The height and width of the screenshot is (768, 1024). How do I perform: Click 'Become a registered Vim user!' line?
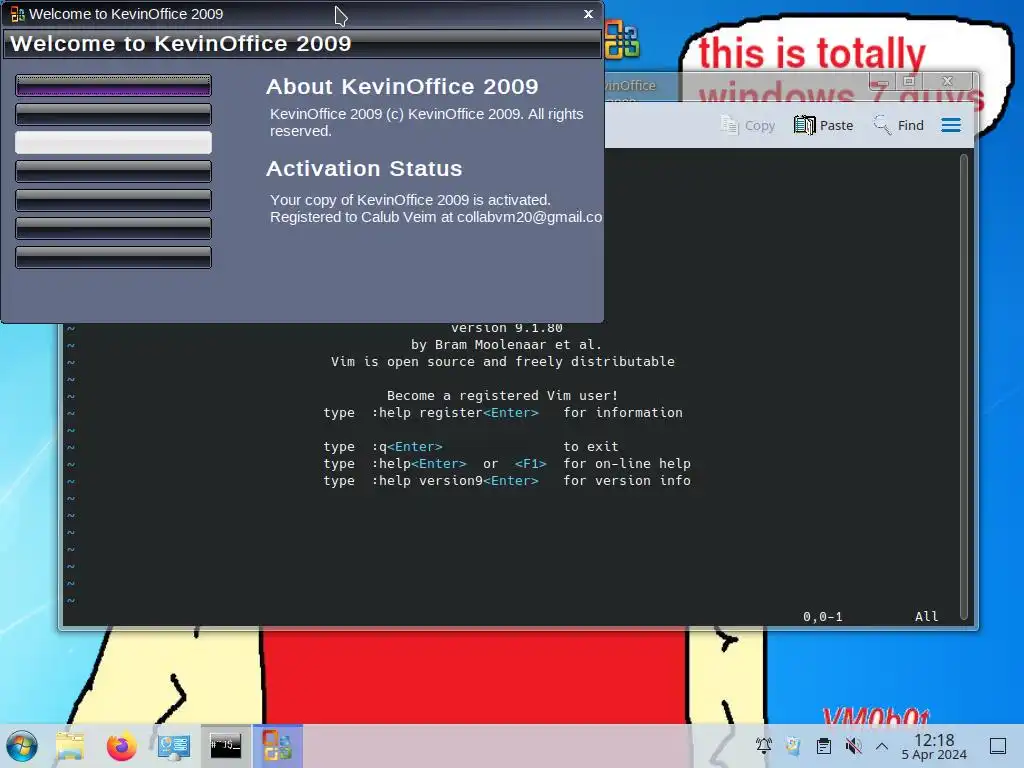[x=502, y=396]
